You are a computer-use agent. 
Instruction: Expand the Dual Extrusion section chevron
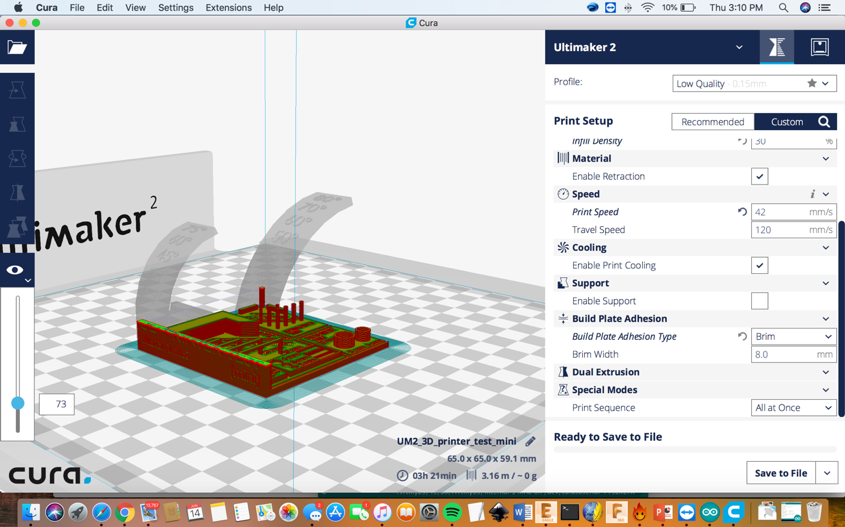pyautogui.click(x=826, y=372)
